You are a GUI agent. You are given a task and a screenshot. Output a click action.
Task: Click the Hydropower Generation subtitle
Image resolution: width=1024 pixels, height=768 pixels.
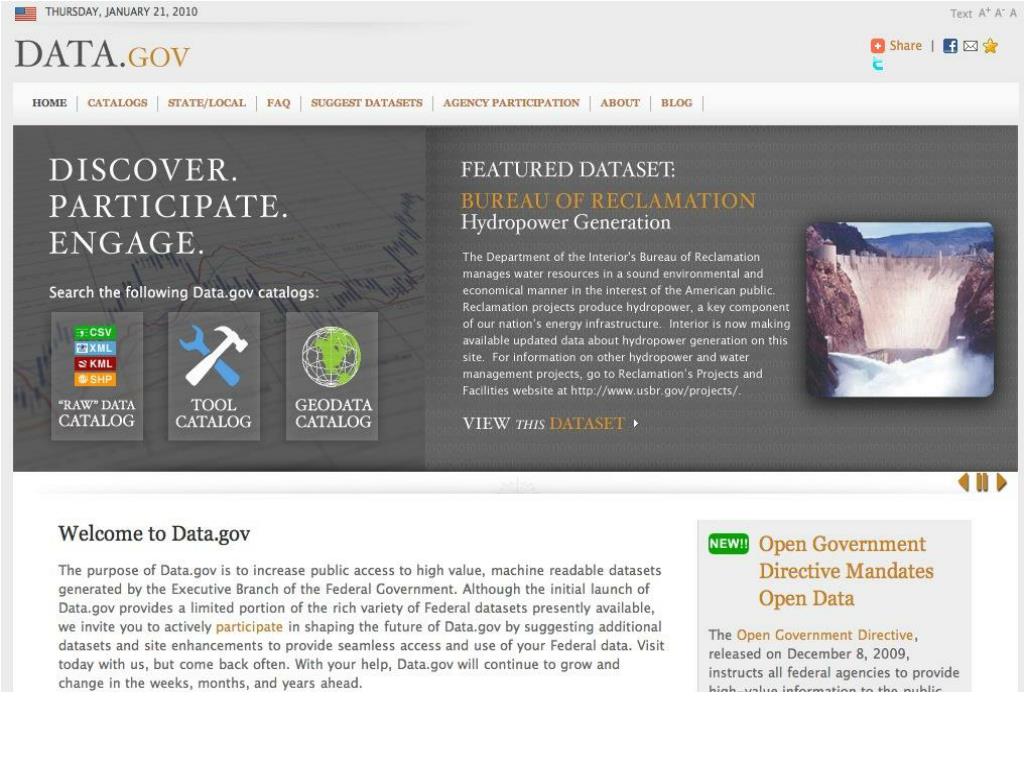(566, 223)
